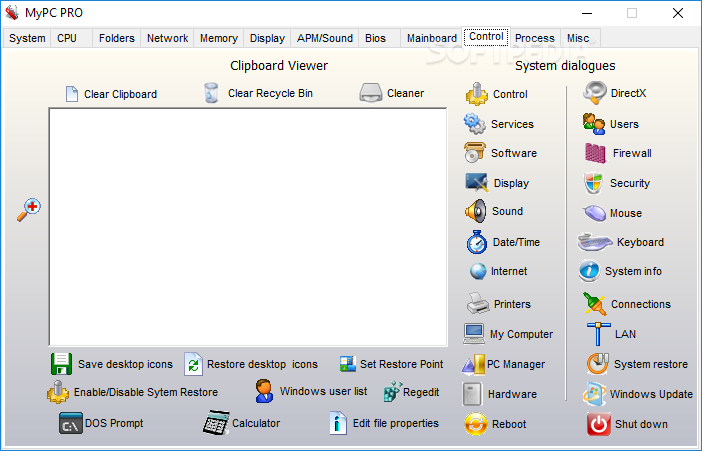This screenshot has height=451, width=702.
Task: Click the Clear Clipboard label
Action: tap(120, 94)
